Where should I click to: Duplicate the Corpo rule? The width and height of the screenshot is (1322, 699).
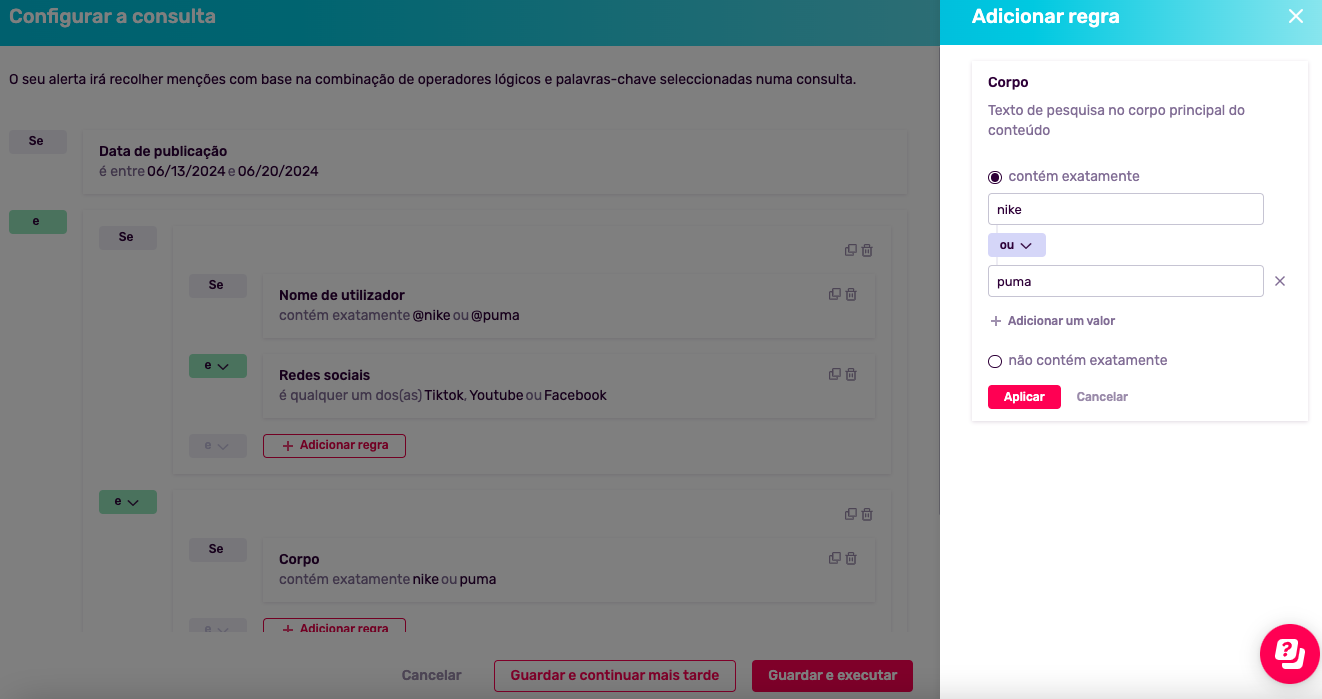[x=834, y=558]
